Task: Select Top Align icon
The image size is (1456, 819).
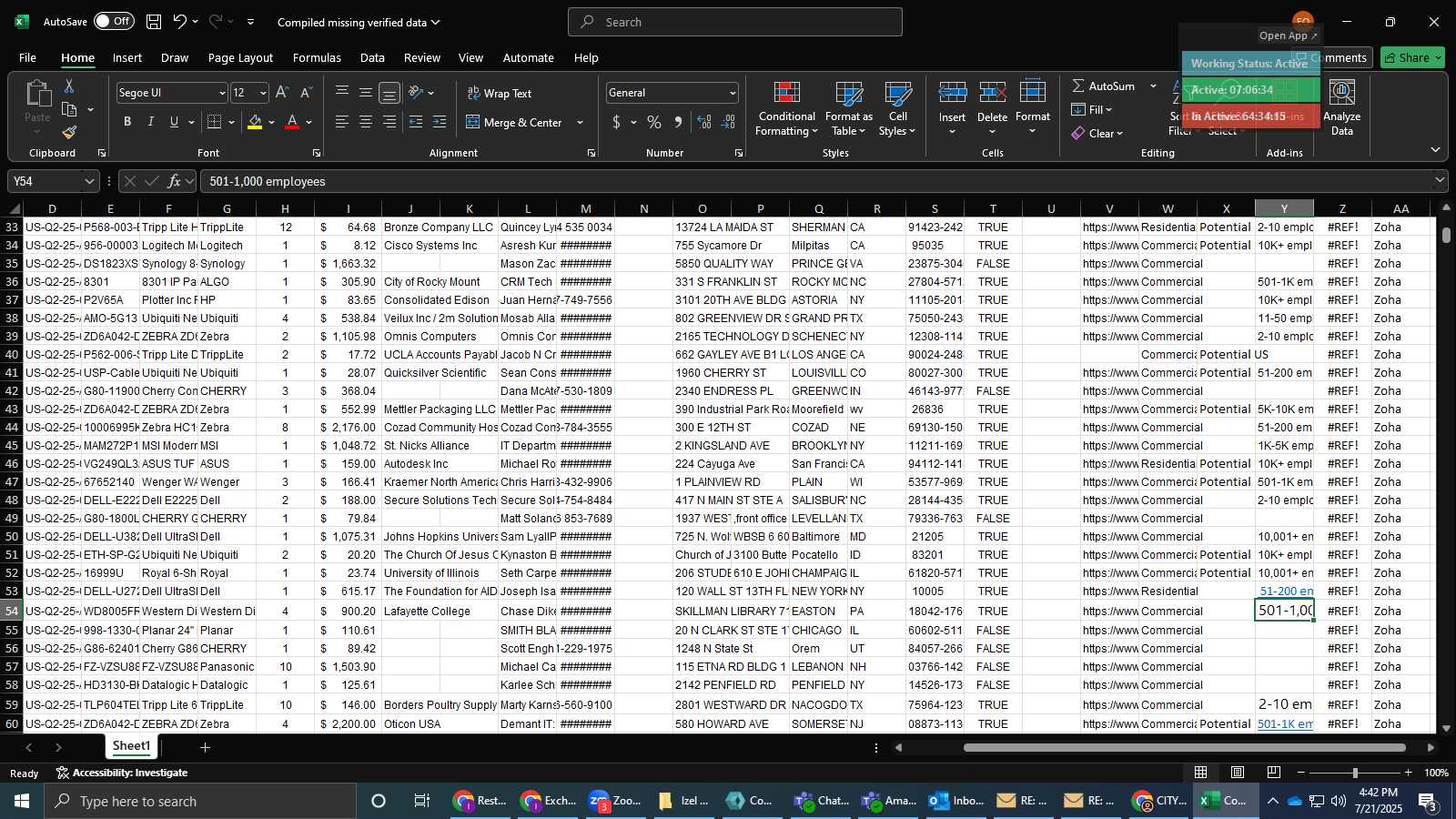Action: pyautogui.click(x=342, y=93)
